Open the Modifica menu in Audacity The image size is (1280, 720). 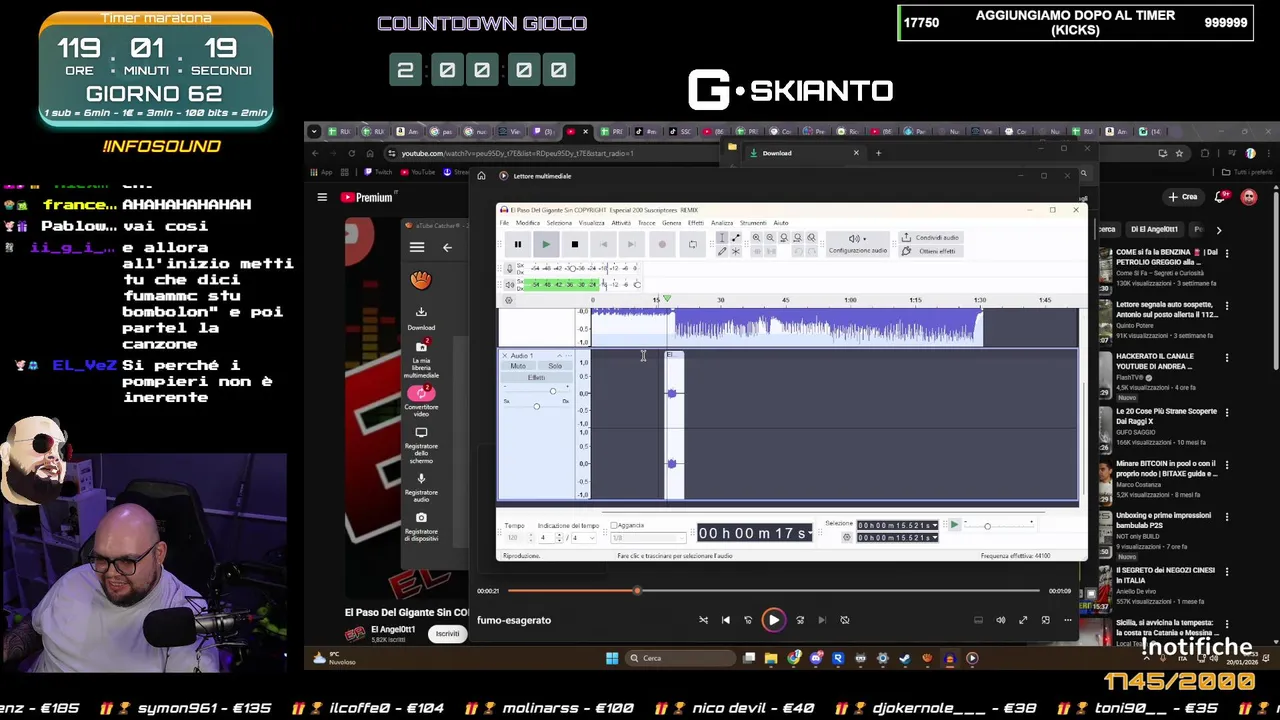tap(527, 223)
